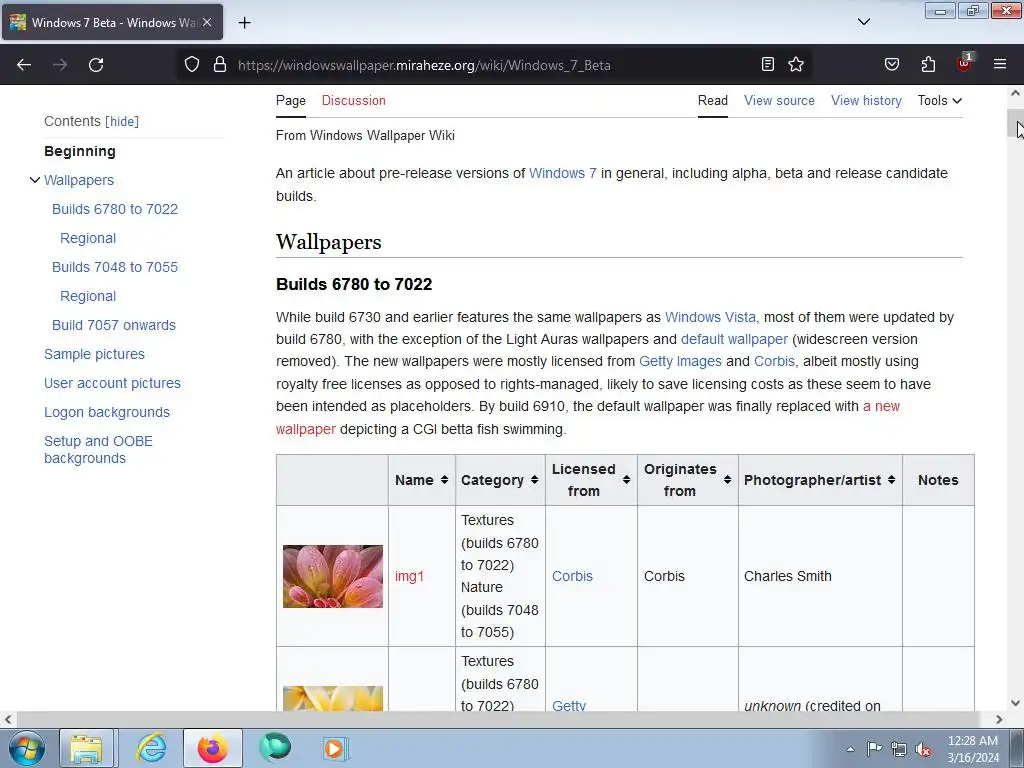Viewport: 1024px width, 768px height.
Task: Open Windows Explorer from taskbar
Action: click(87, 748)
